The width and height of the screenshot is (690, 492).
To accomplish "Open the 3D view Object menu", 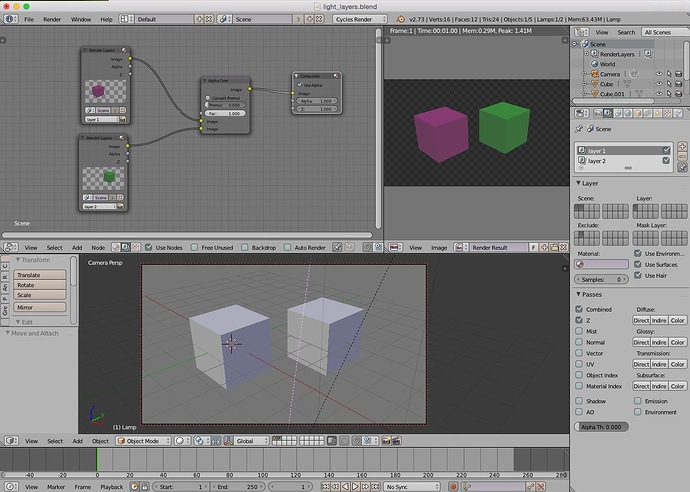I will click(100, 441).
